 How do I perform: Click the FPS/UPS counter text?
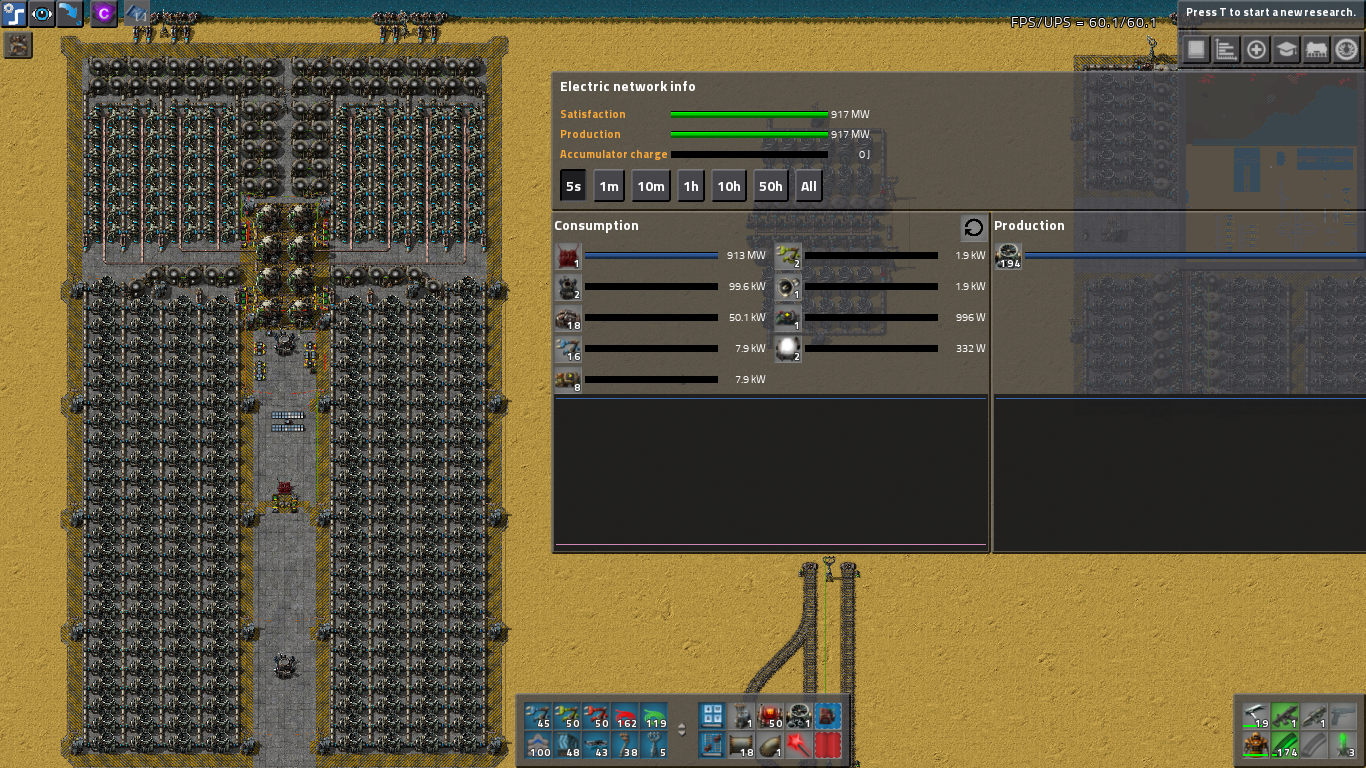(1083, 22)
